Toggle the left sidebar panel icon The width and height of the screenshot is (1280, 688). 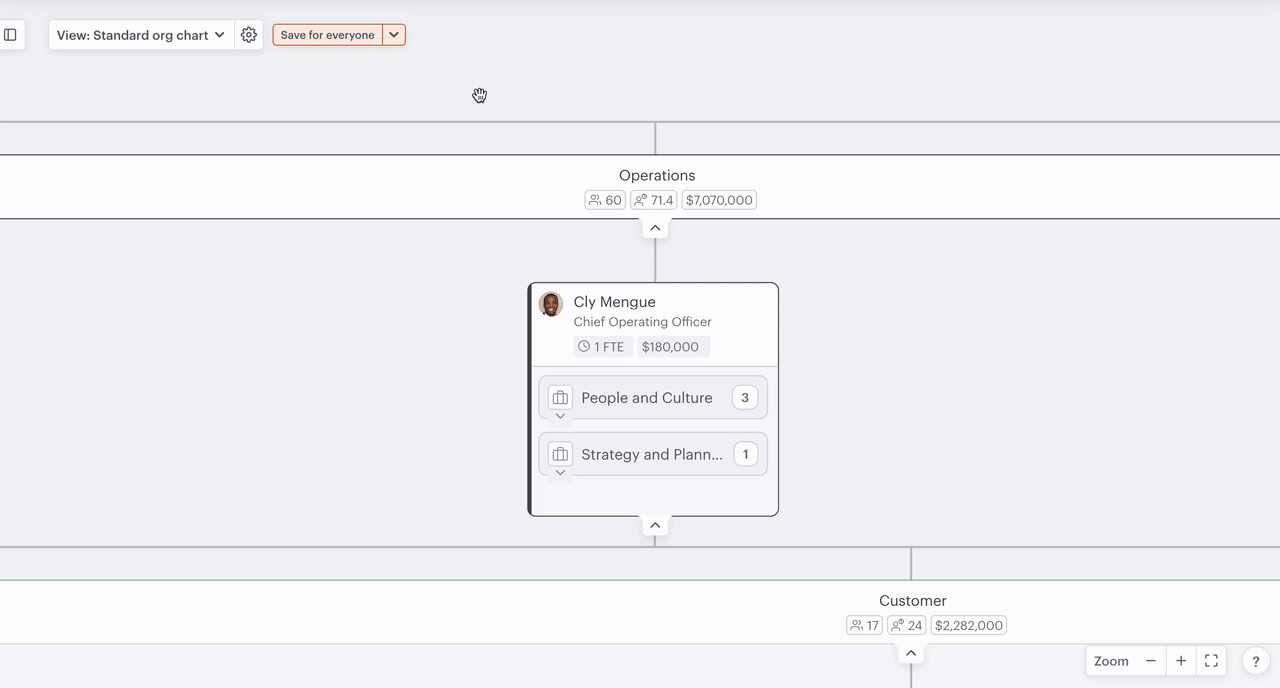pos(10,35)
